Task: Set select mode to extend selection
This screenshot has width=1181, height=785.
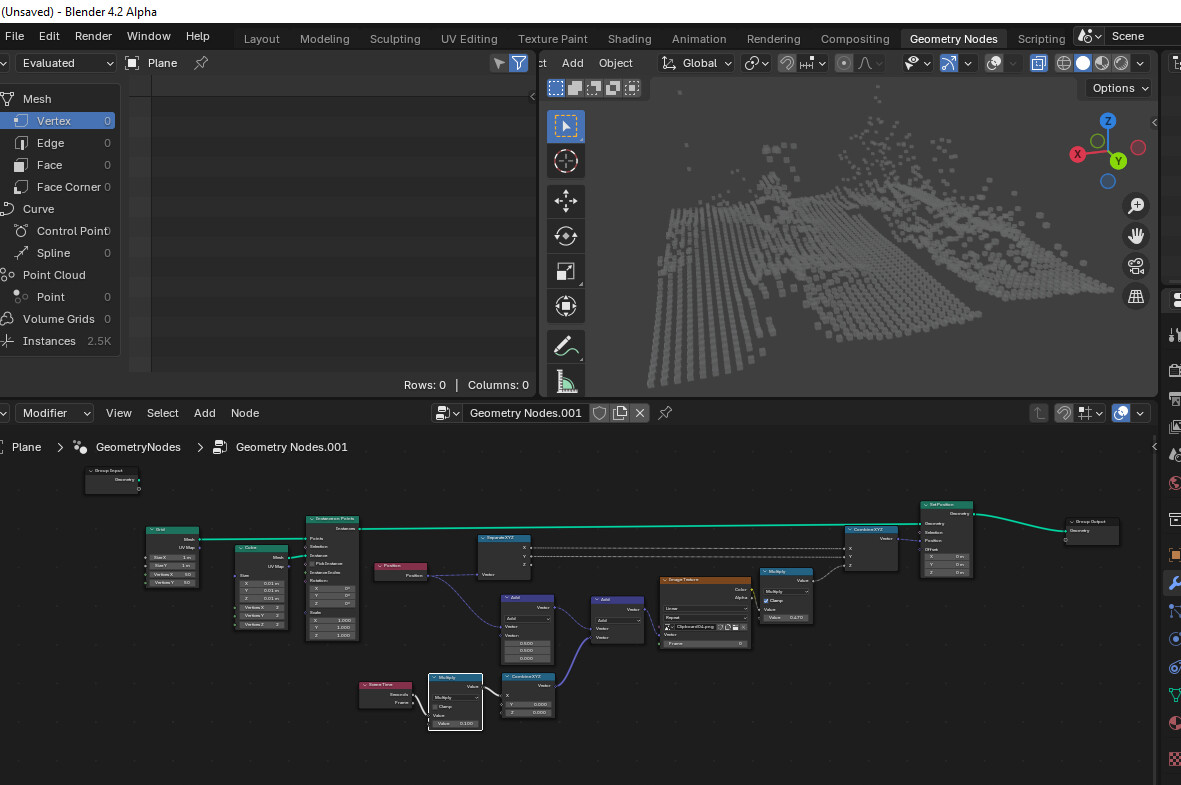Action: 575,88
